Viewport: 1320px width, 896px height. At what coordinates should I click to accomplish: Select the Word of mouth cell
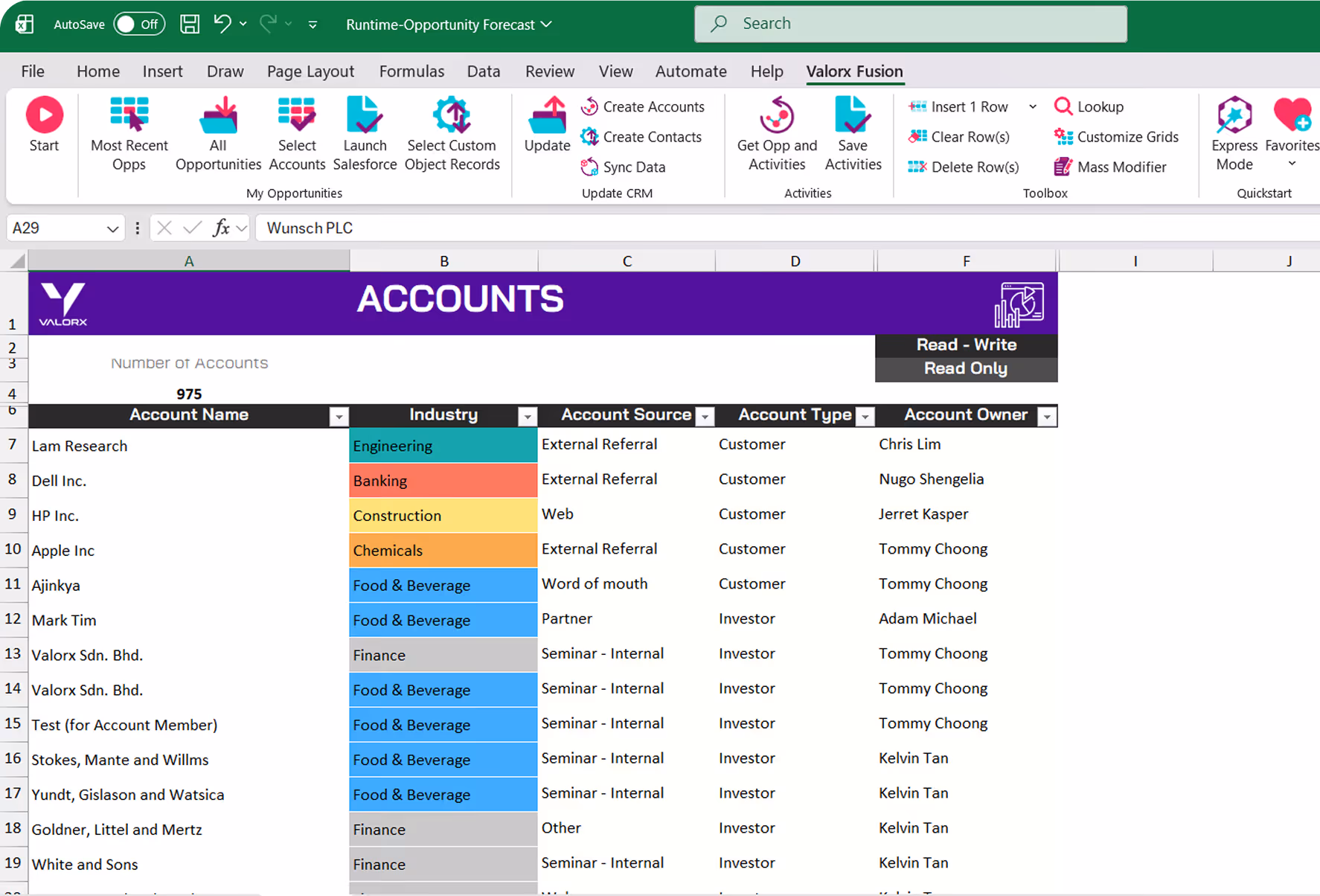pyautogui.click(x=626, y=584)
